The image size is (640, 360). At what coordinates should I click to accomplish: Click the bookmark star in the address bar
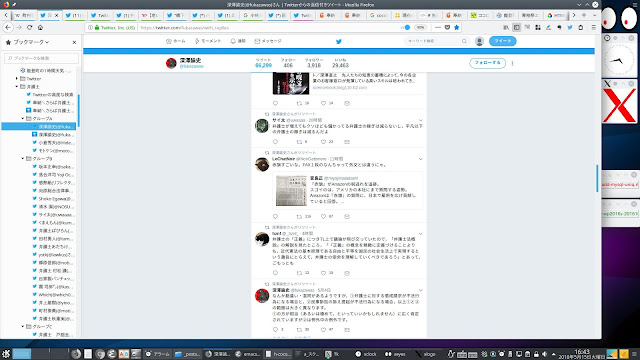click(457, 27)
